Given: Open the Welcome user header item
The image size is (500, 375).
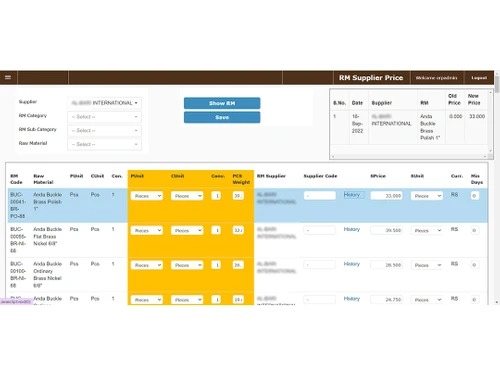Looking at the screenshot, I should pos(436,78).
